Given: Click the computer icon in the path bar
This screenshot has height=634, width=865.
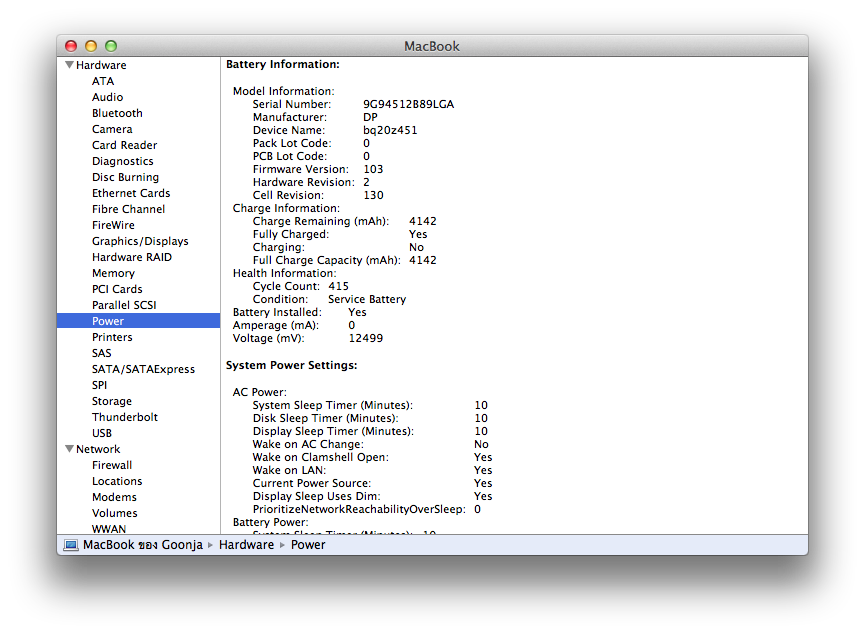Looking at the screenshot, I should (70, 545).
